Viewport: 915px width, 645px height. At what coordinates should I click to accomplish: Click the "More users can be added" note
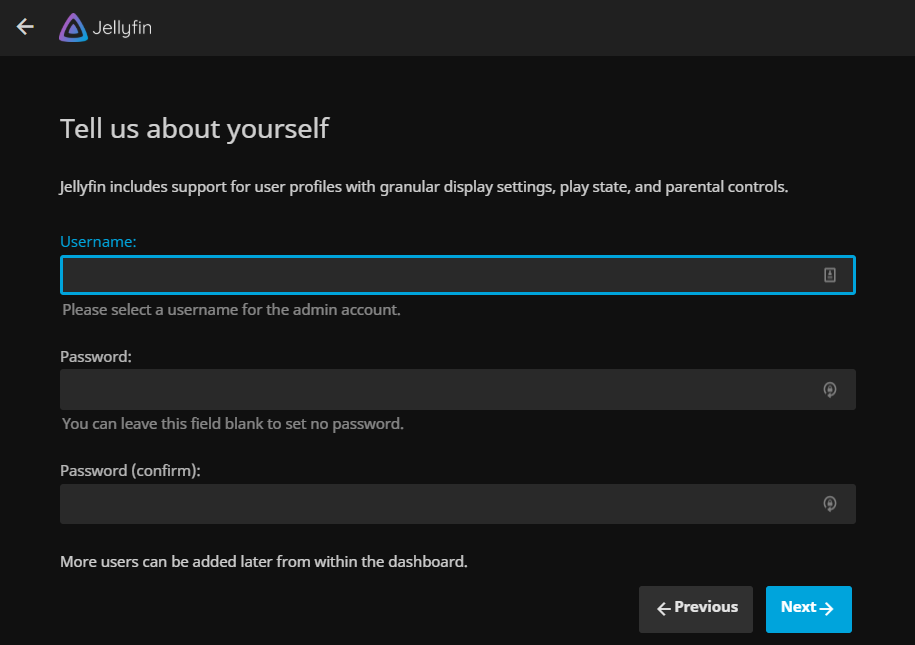(264, 562)
